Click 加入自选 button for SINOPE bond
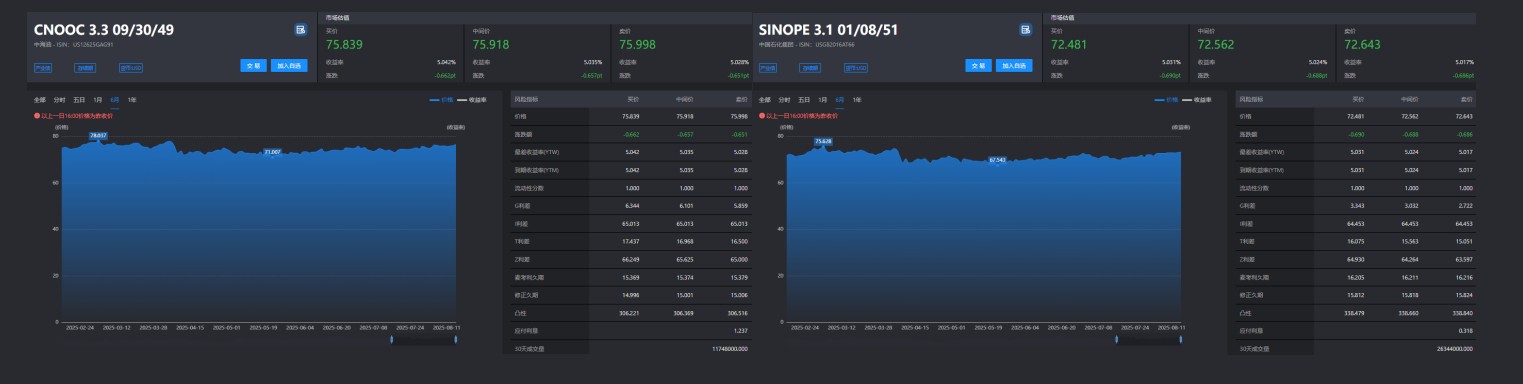The height and width of the screenshot is (384, 1523). click(x=1014, y=66)
